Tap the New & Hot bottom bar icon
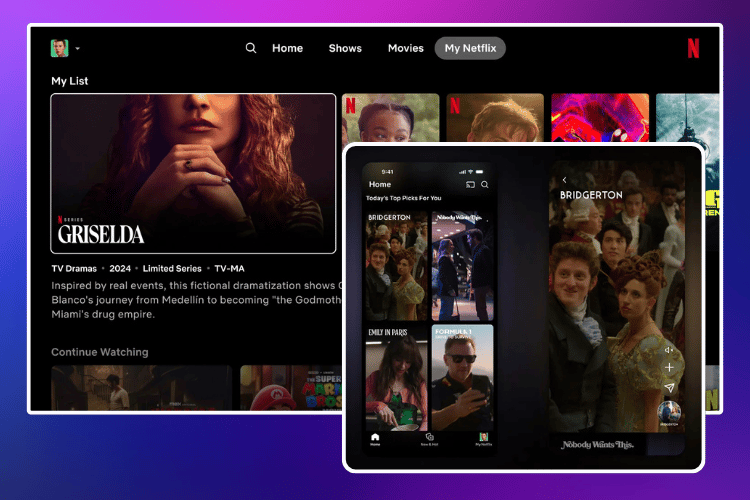The width and height of the screenshot is (750, 500). 430,439
